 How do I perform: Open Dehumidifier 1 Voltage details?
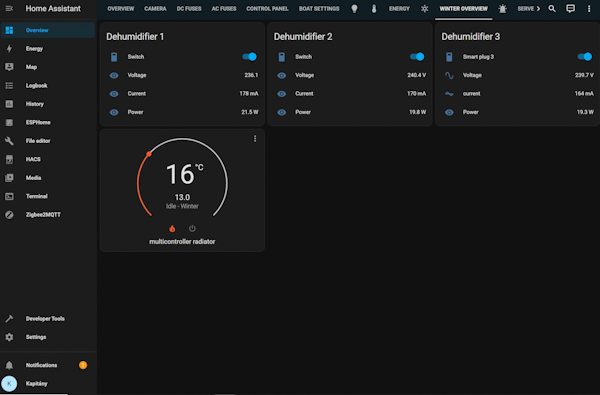pyautogui.click(x=183, y=75)
